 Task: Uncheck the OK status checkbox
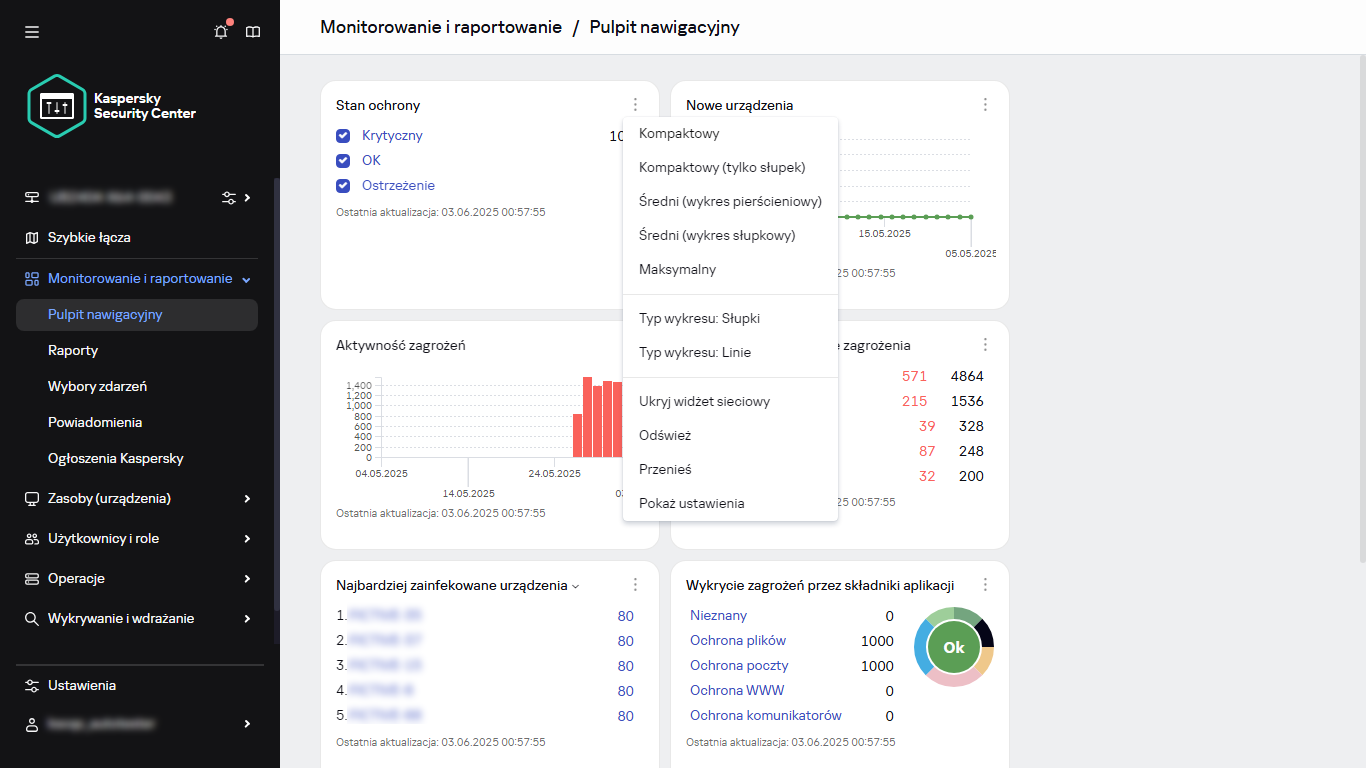click(x=343, y=160)
